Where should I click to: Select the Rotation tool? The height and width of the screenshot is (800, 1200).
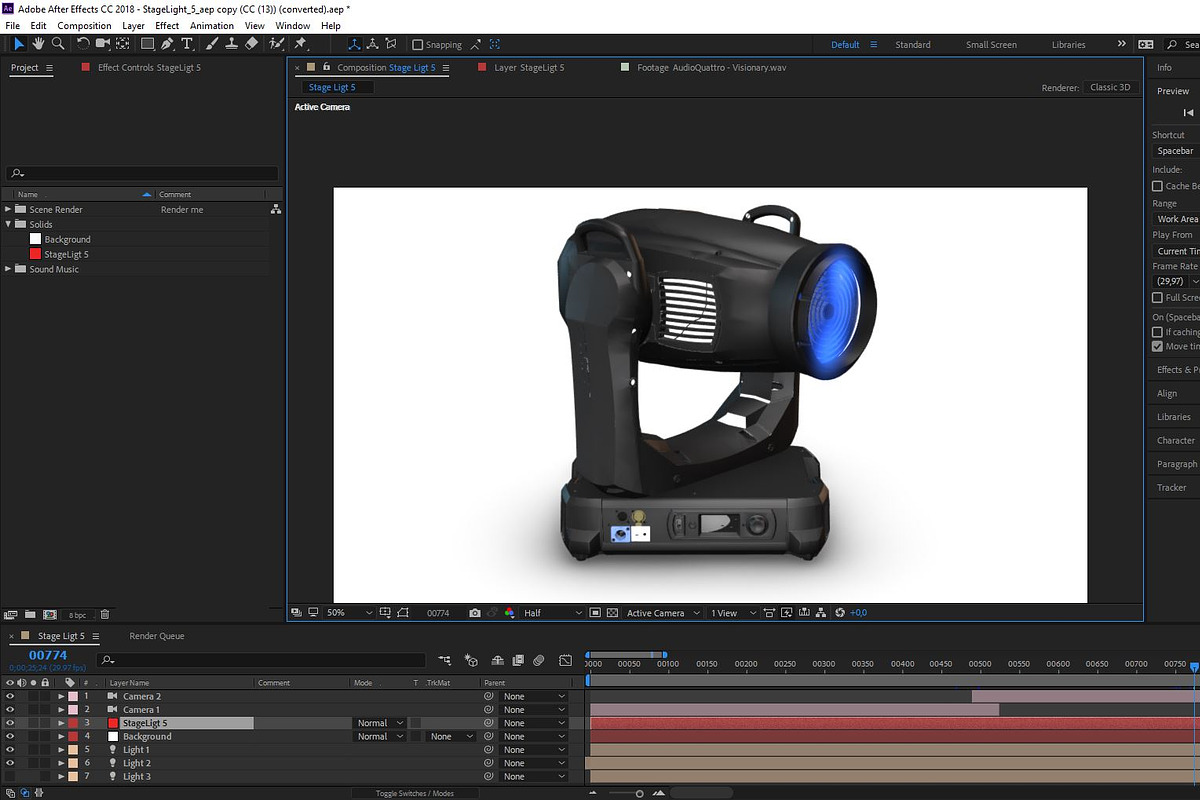point(83,44)
